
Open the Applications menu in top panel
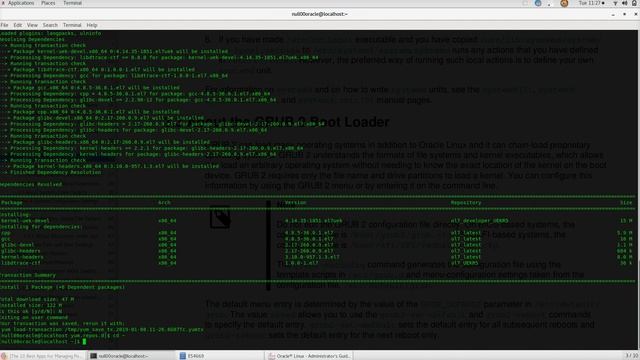click(x=21, y=3)
